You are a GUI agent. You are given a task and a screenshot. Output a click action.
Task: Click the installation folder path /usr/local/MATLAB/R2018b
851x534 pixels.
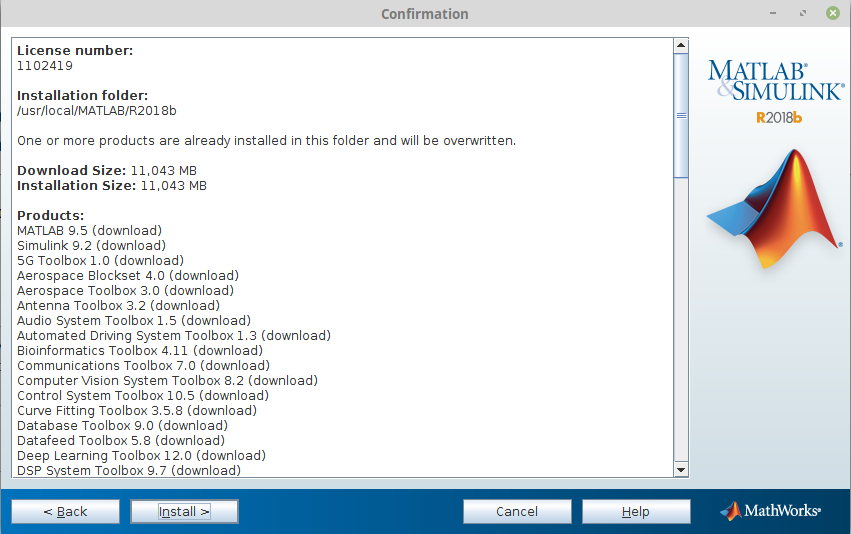[97, 111]
